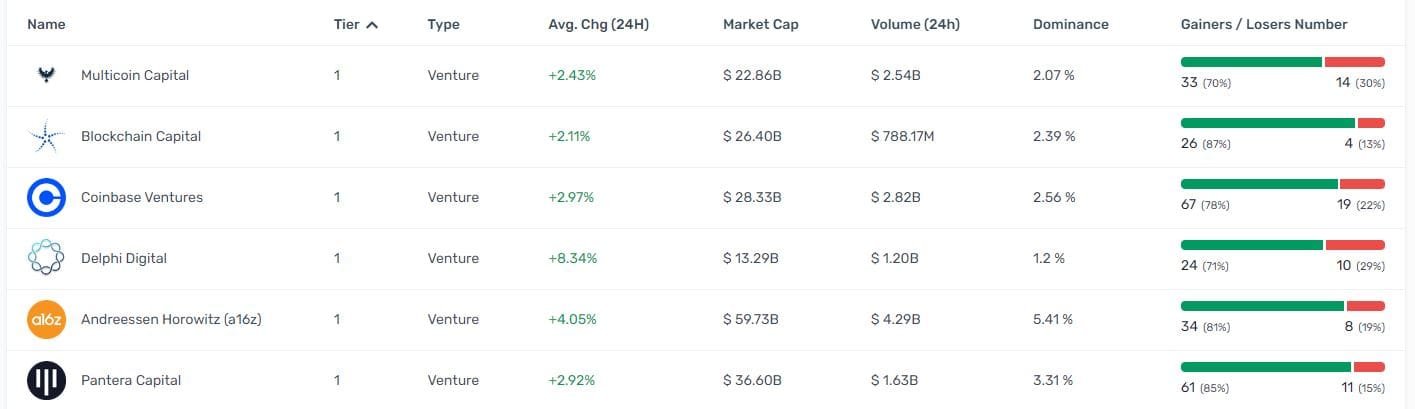The width and height of the screenshot is (1415, 409).
Task: Open the Andreessen Horowitz (a16z) link
Action: [171, 319]
